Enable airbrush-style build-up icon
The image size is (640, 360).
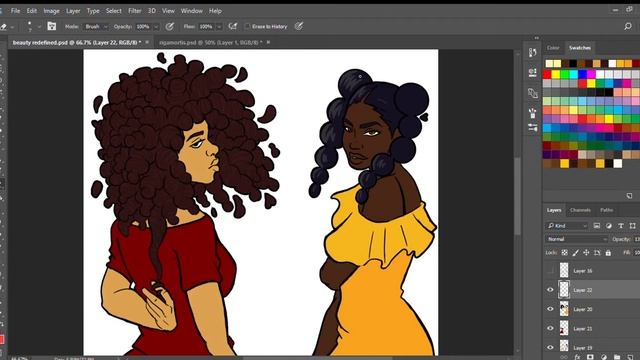tap(233, 27)
